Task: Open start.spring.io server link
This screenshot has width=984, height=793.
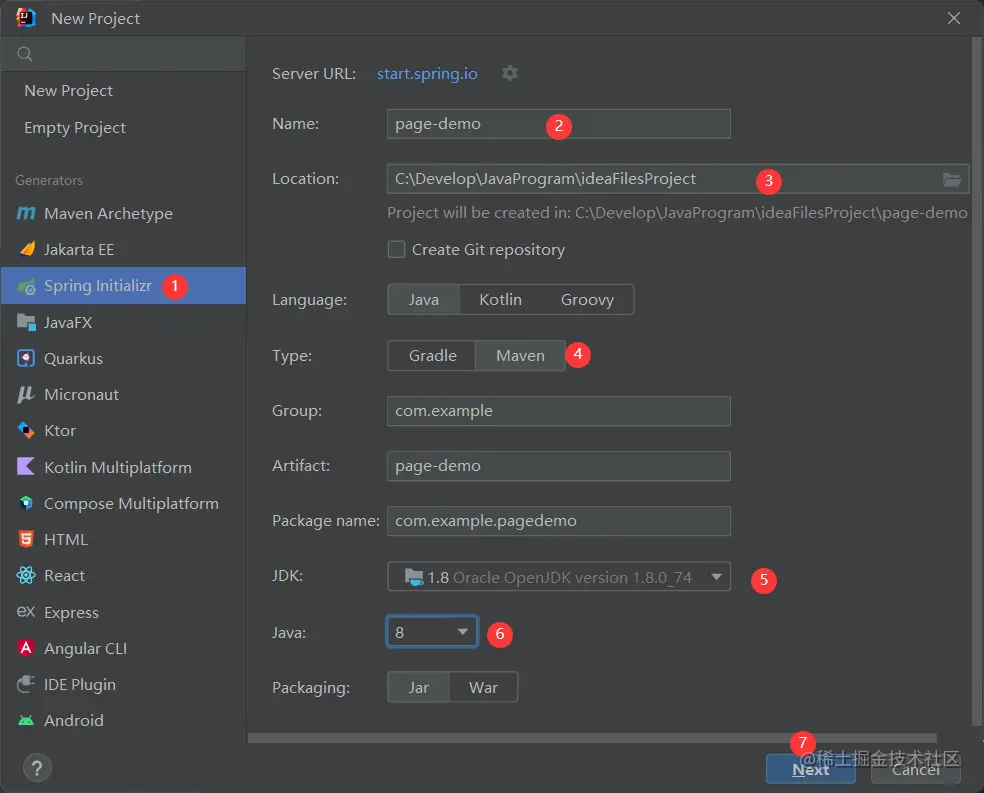Action: [427, 73]
